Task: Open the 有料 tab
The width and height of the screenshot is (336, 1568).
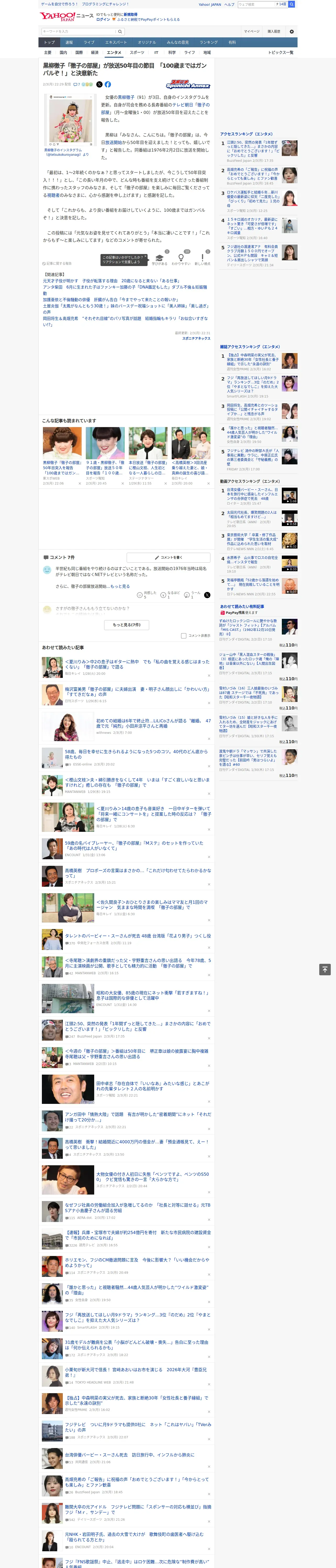Action: 232,43
